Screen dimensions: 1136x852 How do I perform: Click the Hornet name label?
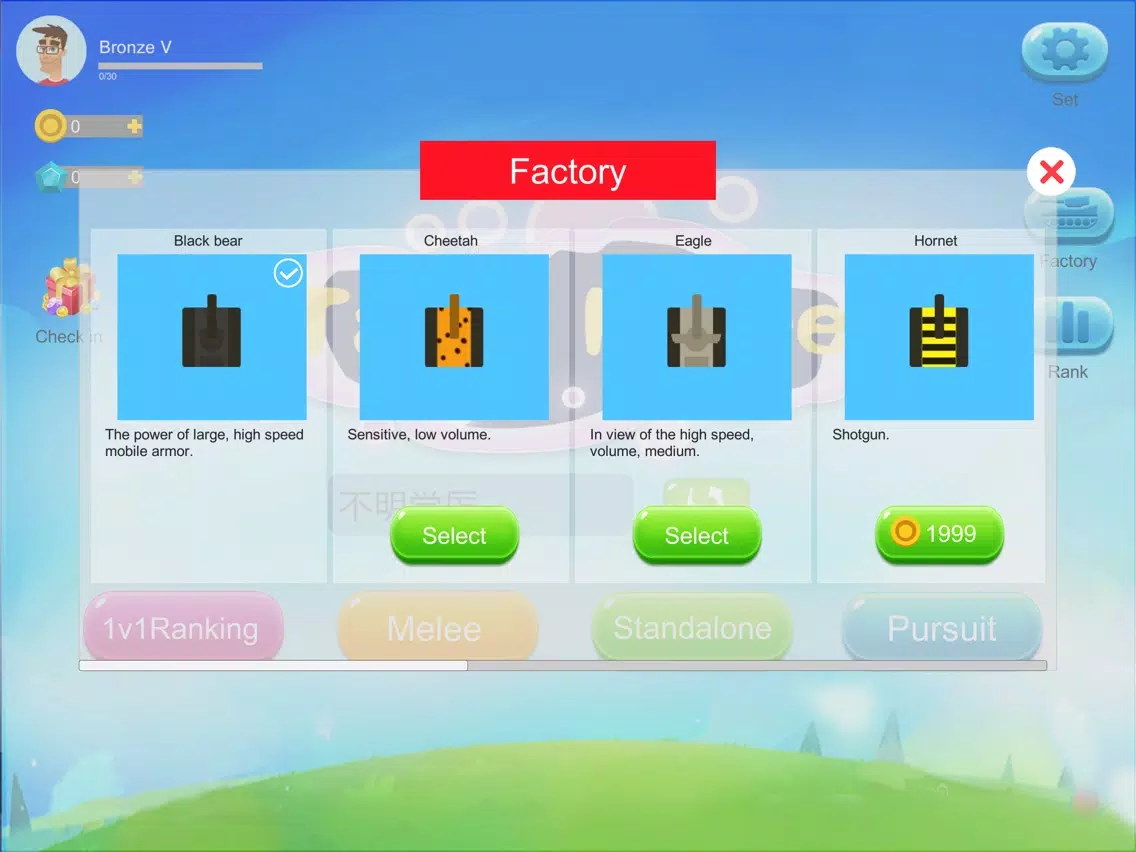pyautogui.click(x=935, y=241)
